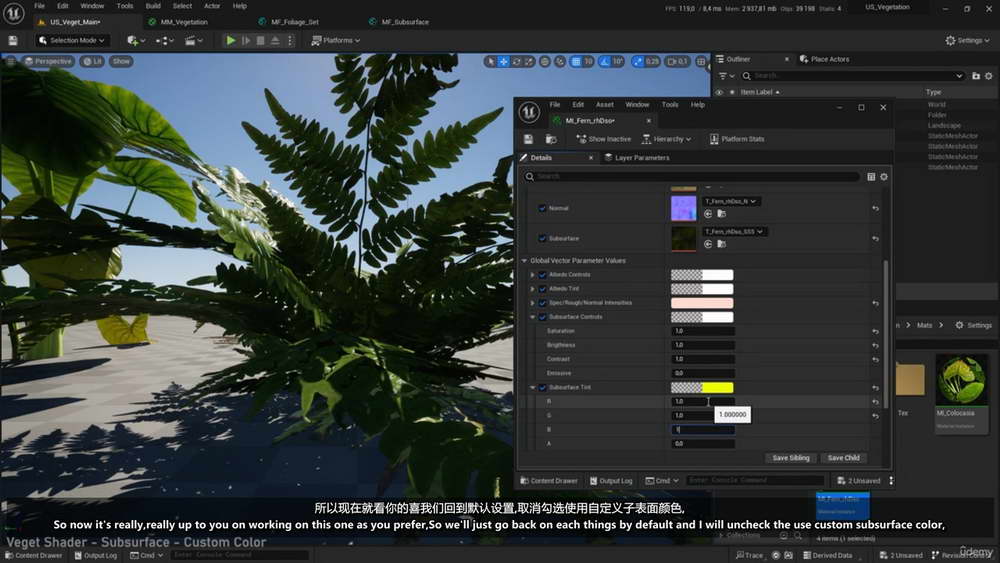This screenshot has width=1000, height=563.
Task: Use selected asset arrow for Normal texture
Action: click(708, 214)
